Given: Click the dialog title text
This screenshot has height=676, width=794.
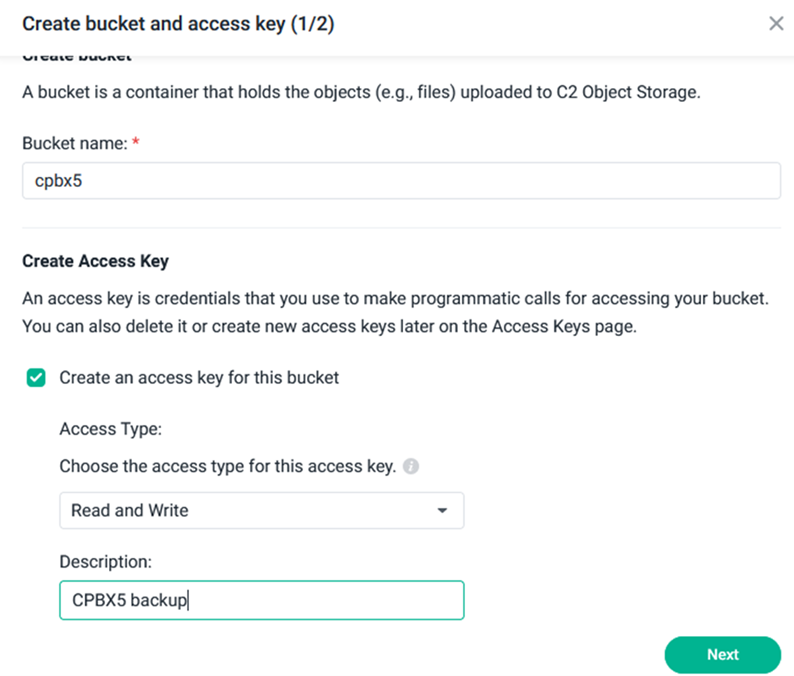Looking at the screenshot, I should point(178,24).
